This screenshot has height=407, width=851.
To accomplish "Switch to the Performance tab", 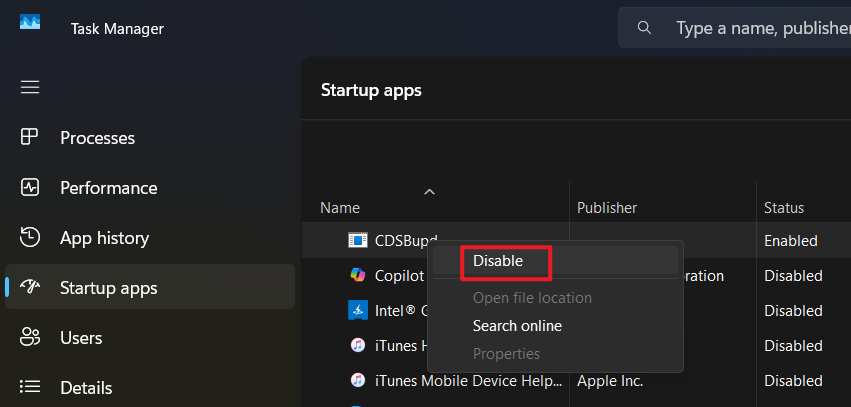I will pos(150,188).
